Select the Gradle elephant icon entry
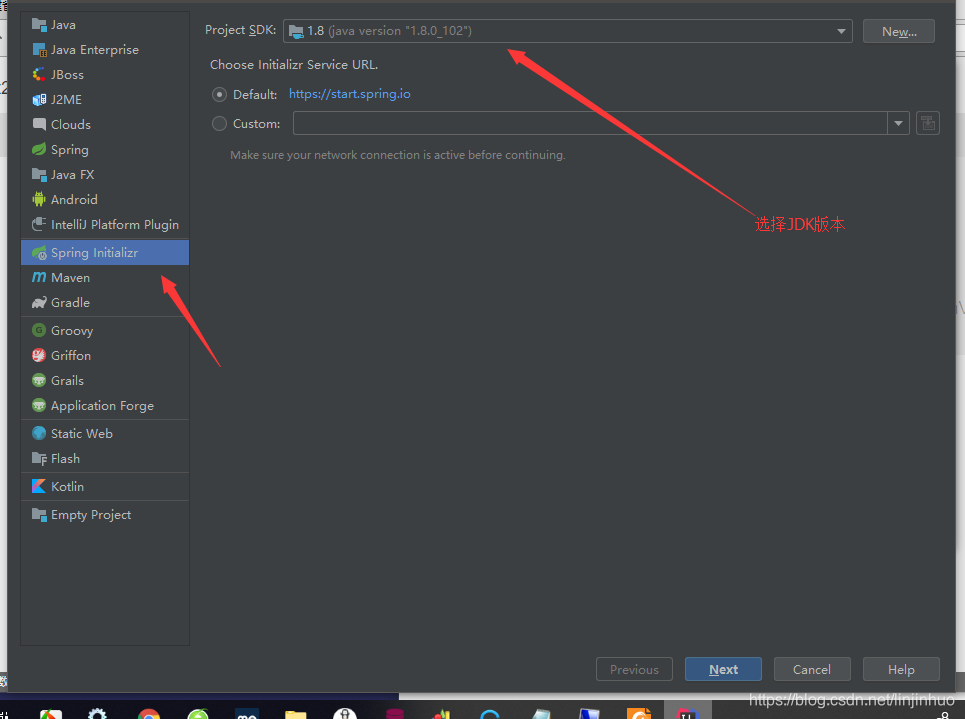Viewport: 965px width, 719px height. coord(39,302)
